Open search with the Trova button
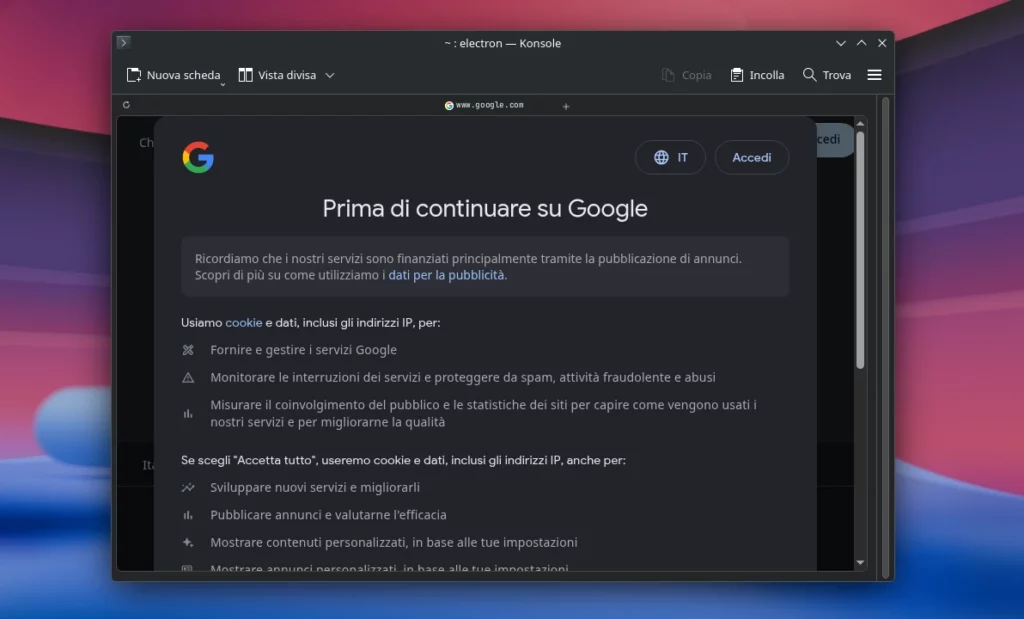Viewport: 1024px width, 619px height. tap(827, 75)
